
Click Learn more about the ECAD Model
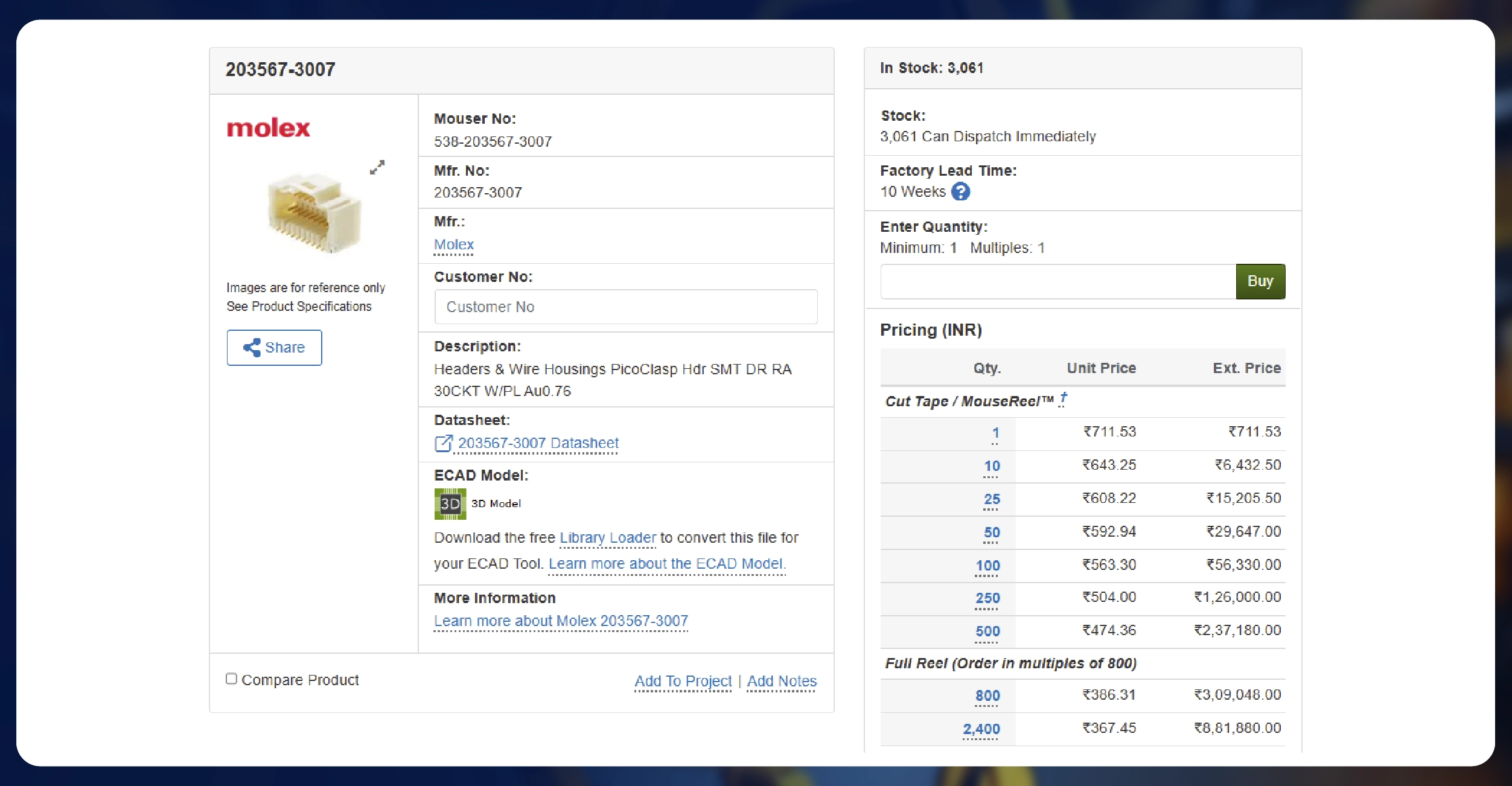[x=666, y=563]
